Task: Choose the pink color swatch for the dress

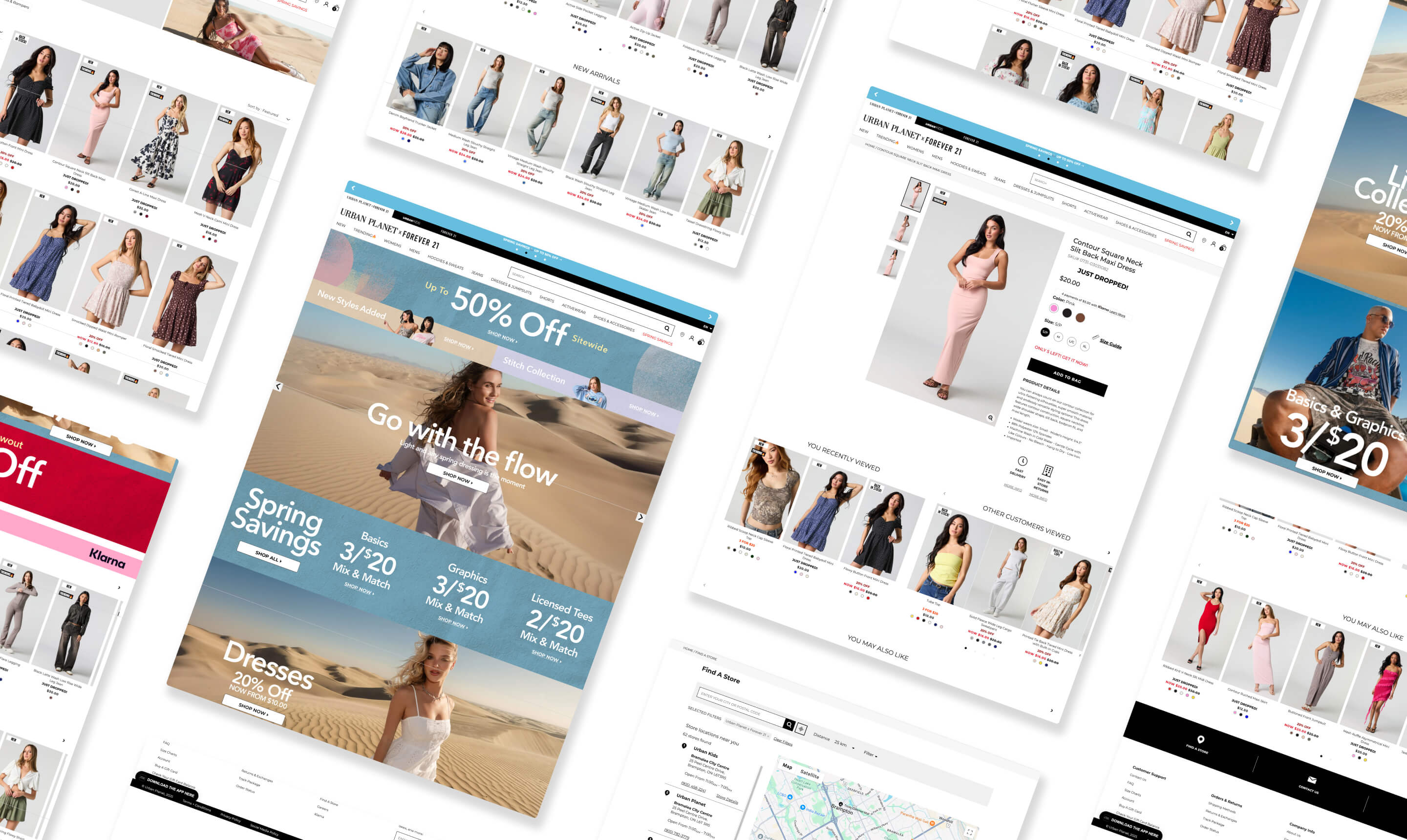Action: (x=1054, y=309)
